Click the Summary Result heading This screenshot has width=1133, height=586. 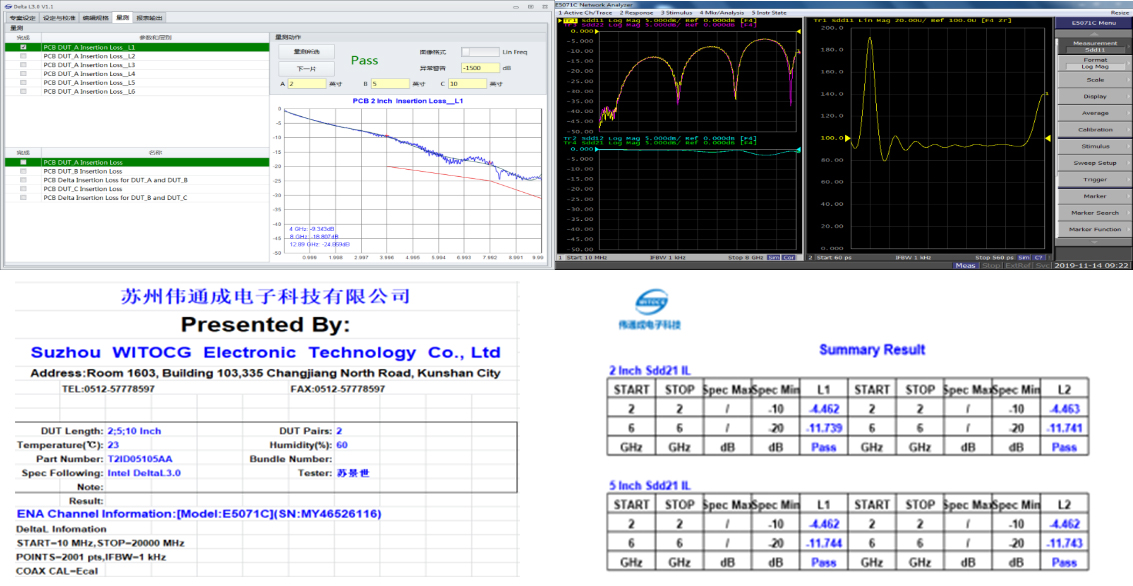coord(872,350)
